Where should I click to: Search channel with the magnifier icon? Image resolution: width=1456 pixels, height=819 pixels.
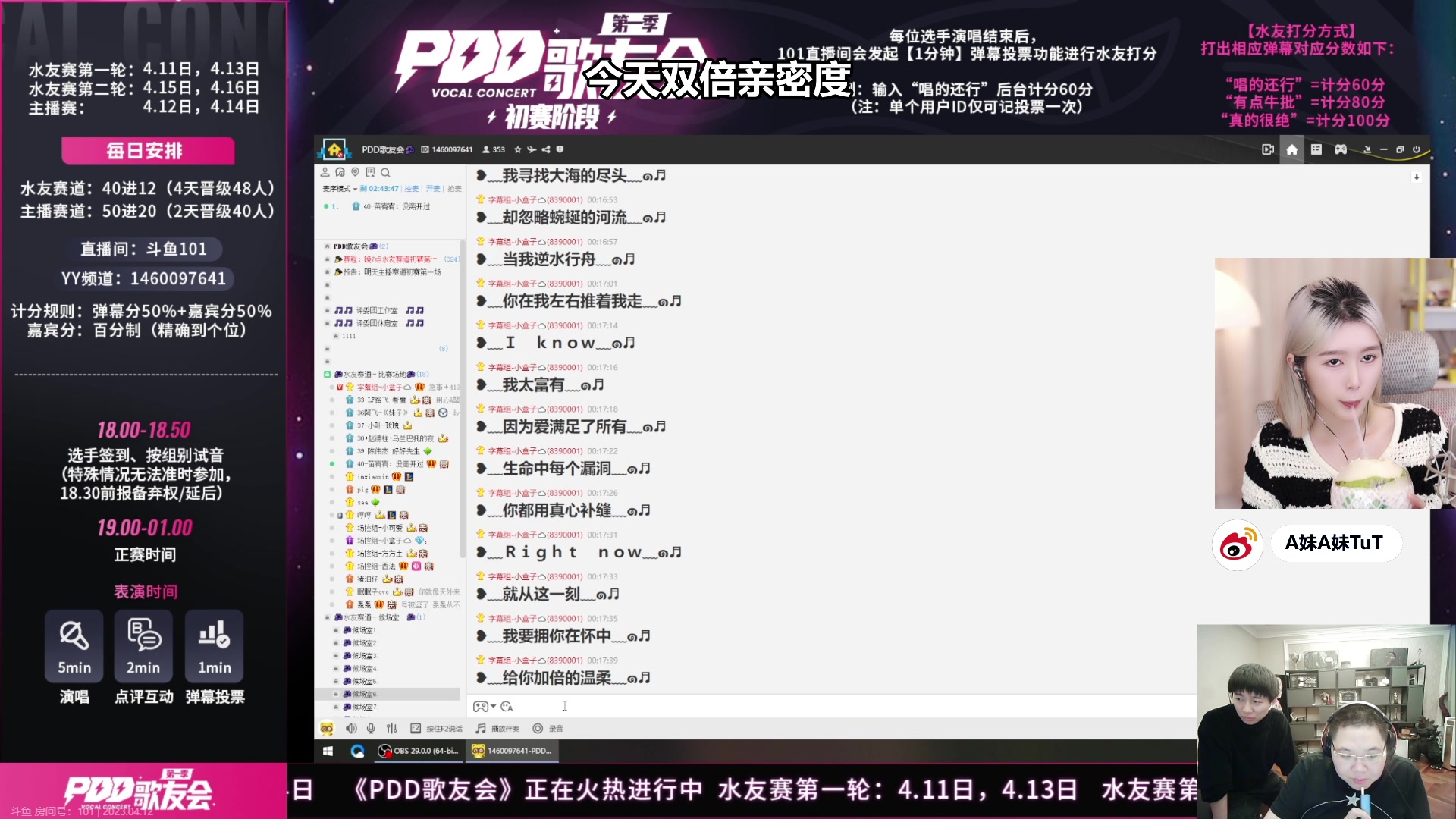tap(385, 172)
